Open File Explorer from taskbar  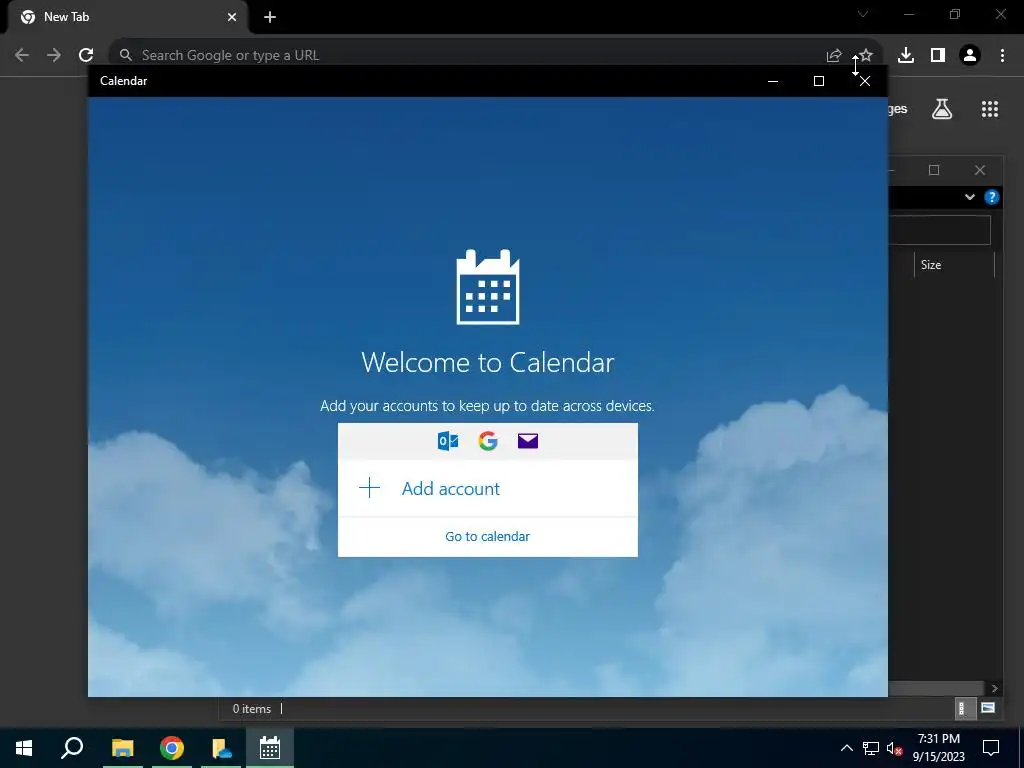point(123,748)
